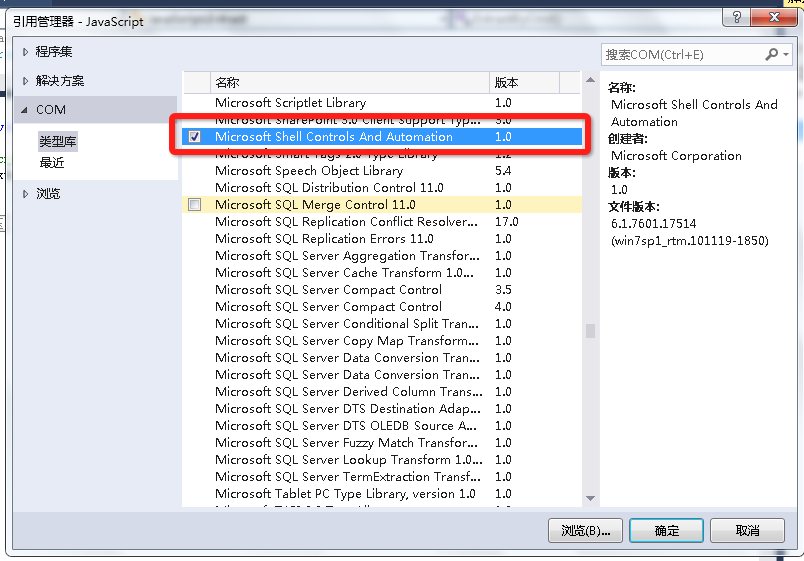Select Microsoft SQL Server Cache Transform row

pos(382,272)
